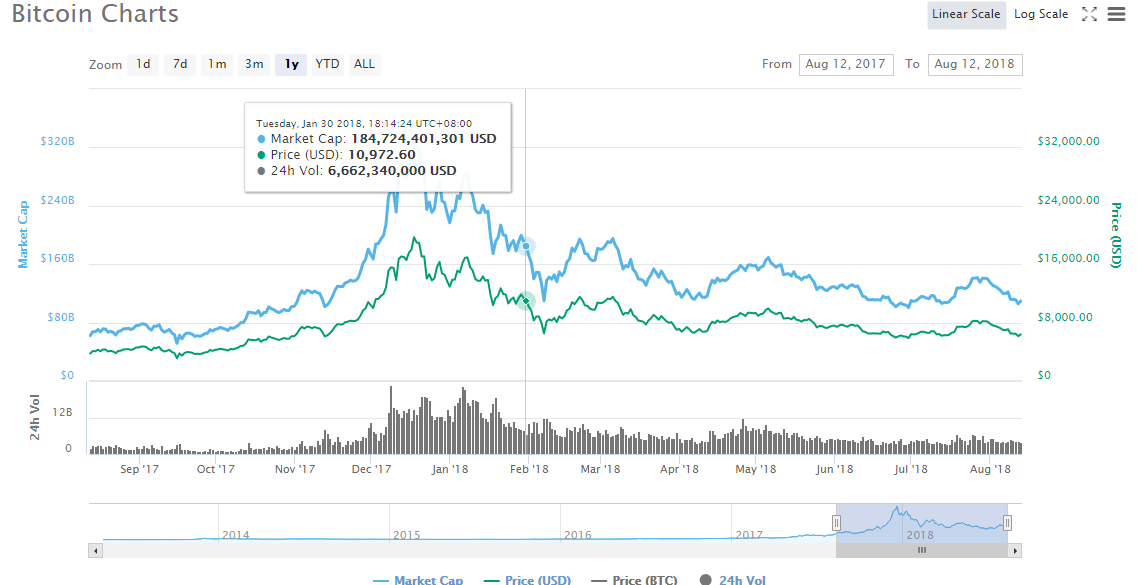Image resolution: width=1137 pixels, height=585 pixels.
Task: Click the 12B volume axis label
Action: (x=62, y=412)
